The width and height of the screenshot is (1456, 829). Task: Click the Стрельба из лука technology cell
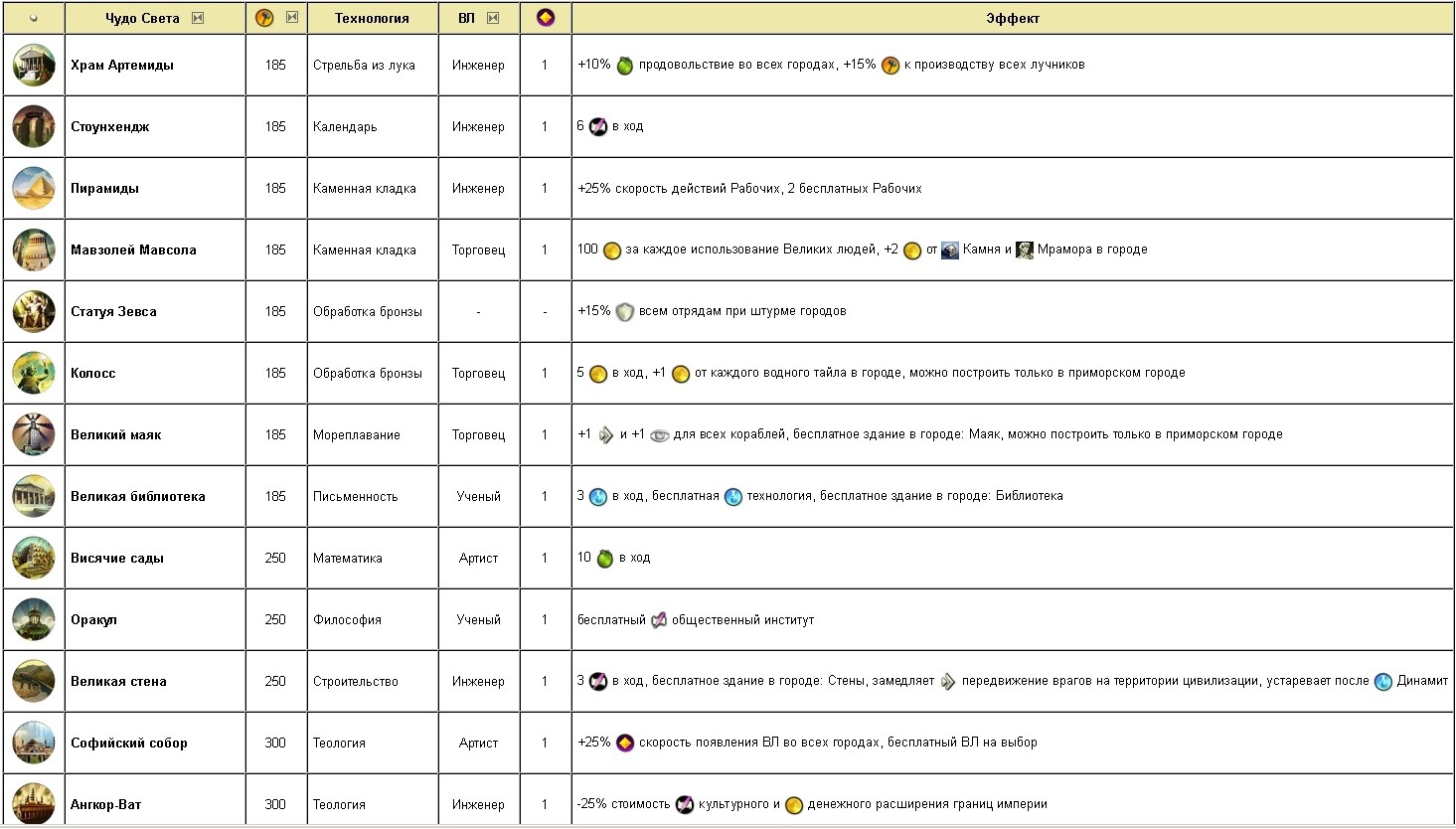click(373, 66)
